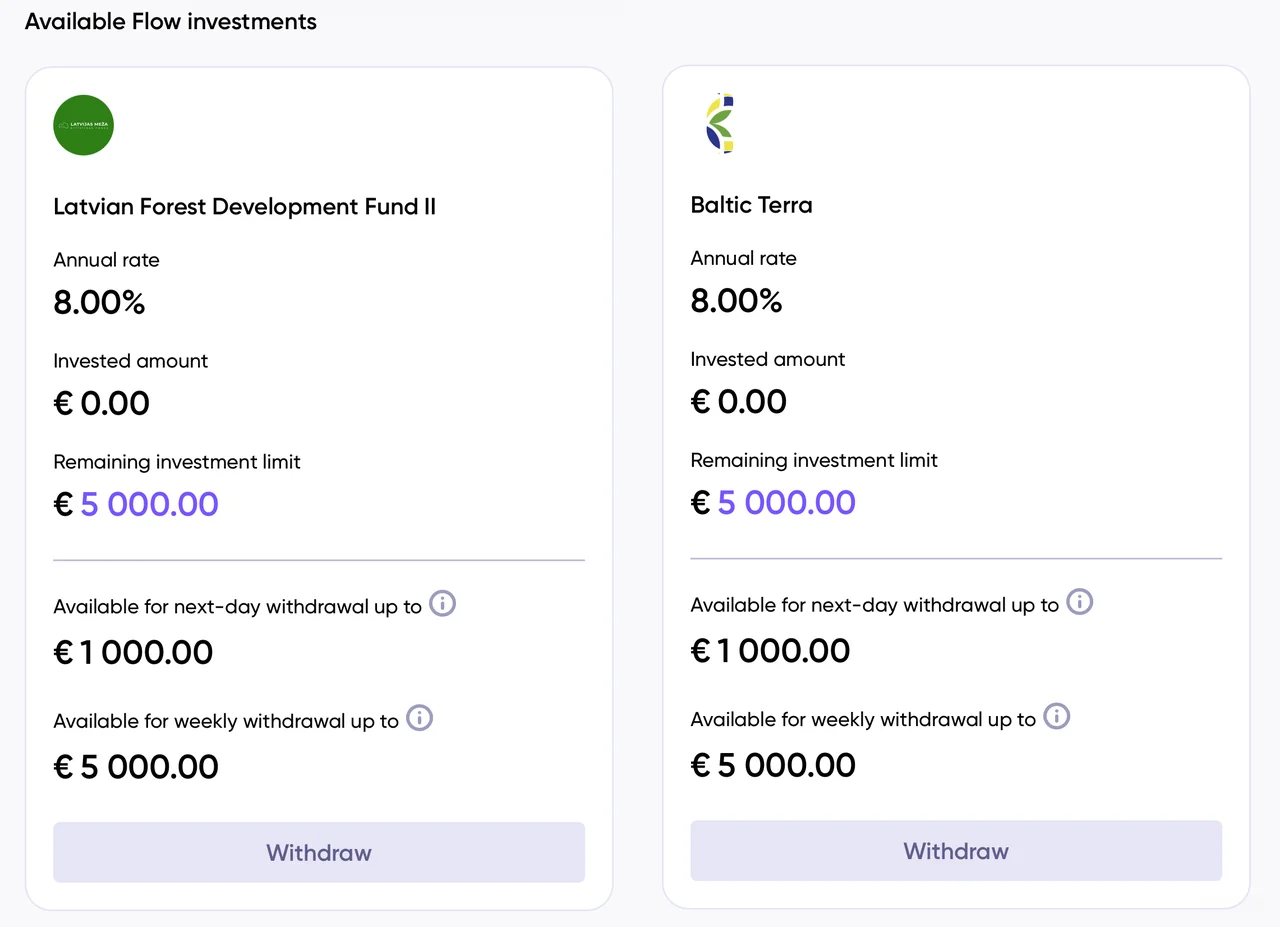Click the 5 000.00 remaining limit in Latvian Forest card

pyautogui.click(x=149, y=504)
